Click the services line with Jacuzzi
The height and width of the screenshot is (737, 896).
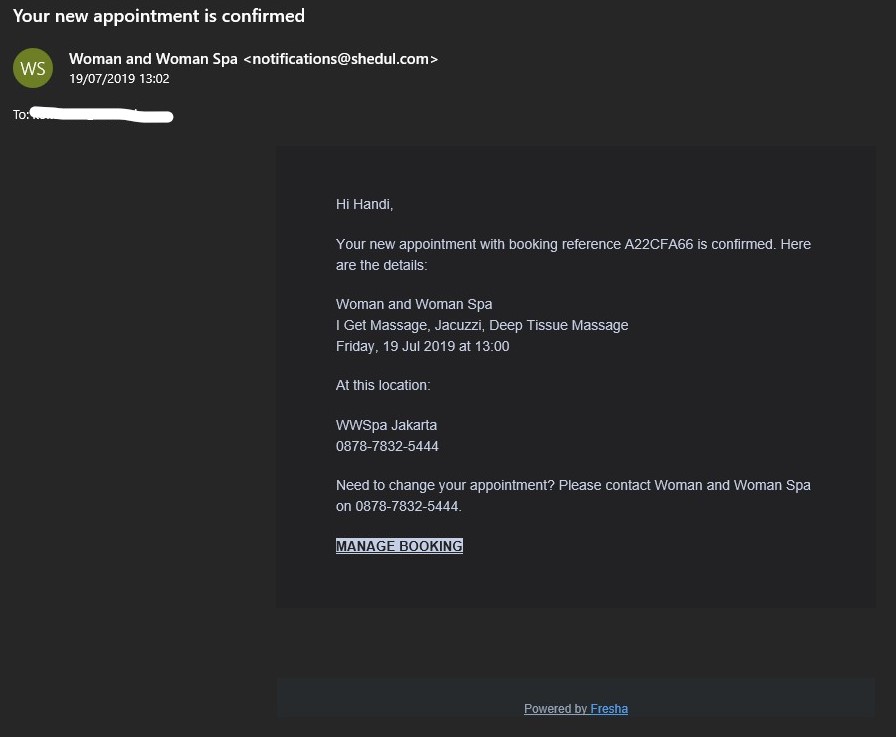tap(482, 325)
